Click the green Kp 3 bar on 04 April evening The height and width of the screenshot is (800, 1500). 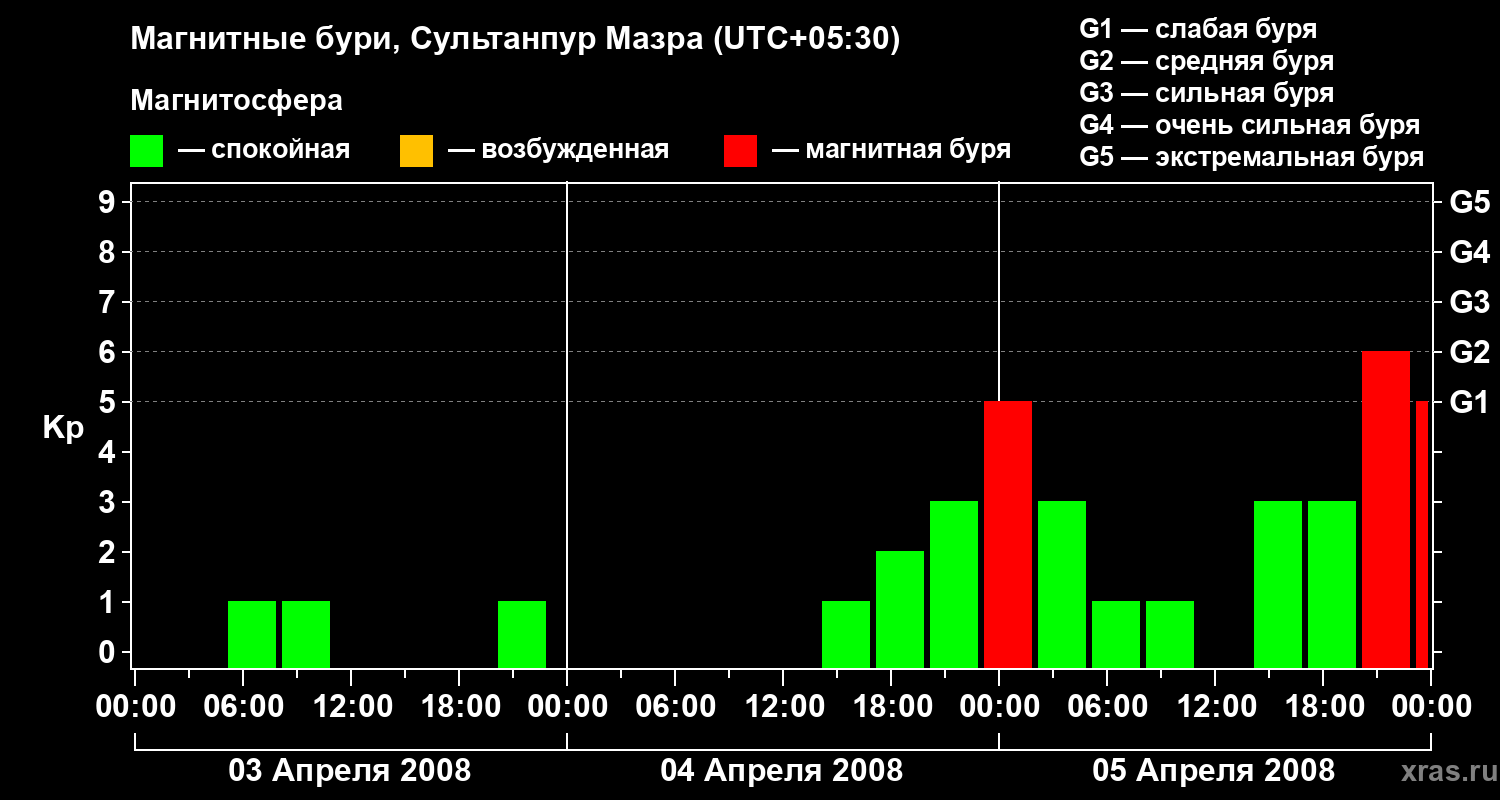click(954, 585)
